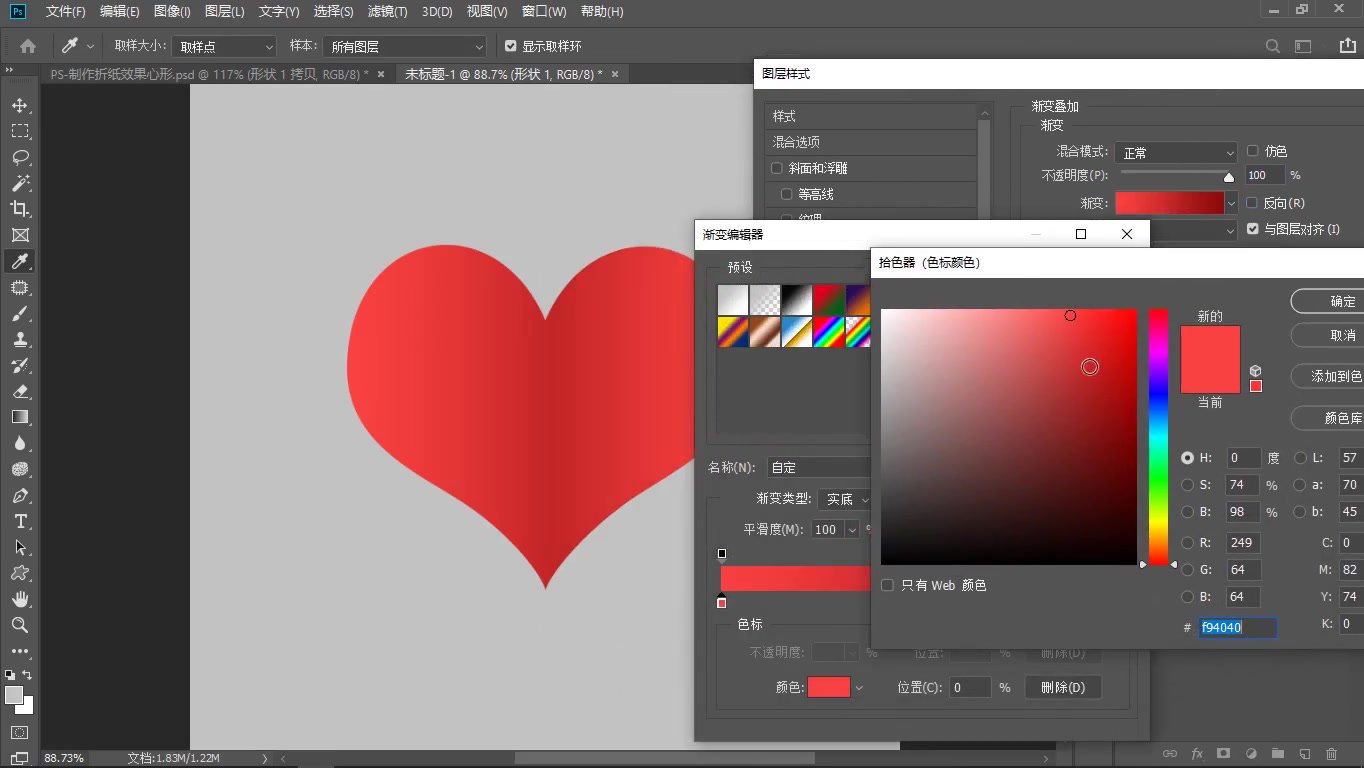1364x768 pixels.
Task: Toggle the 与图层对齐 checkbox
Action: (x=1253, y=229)
